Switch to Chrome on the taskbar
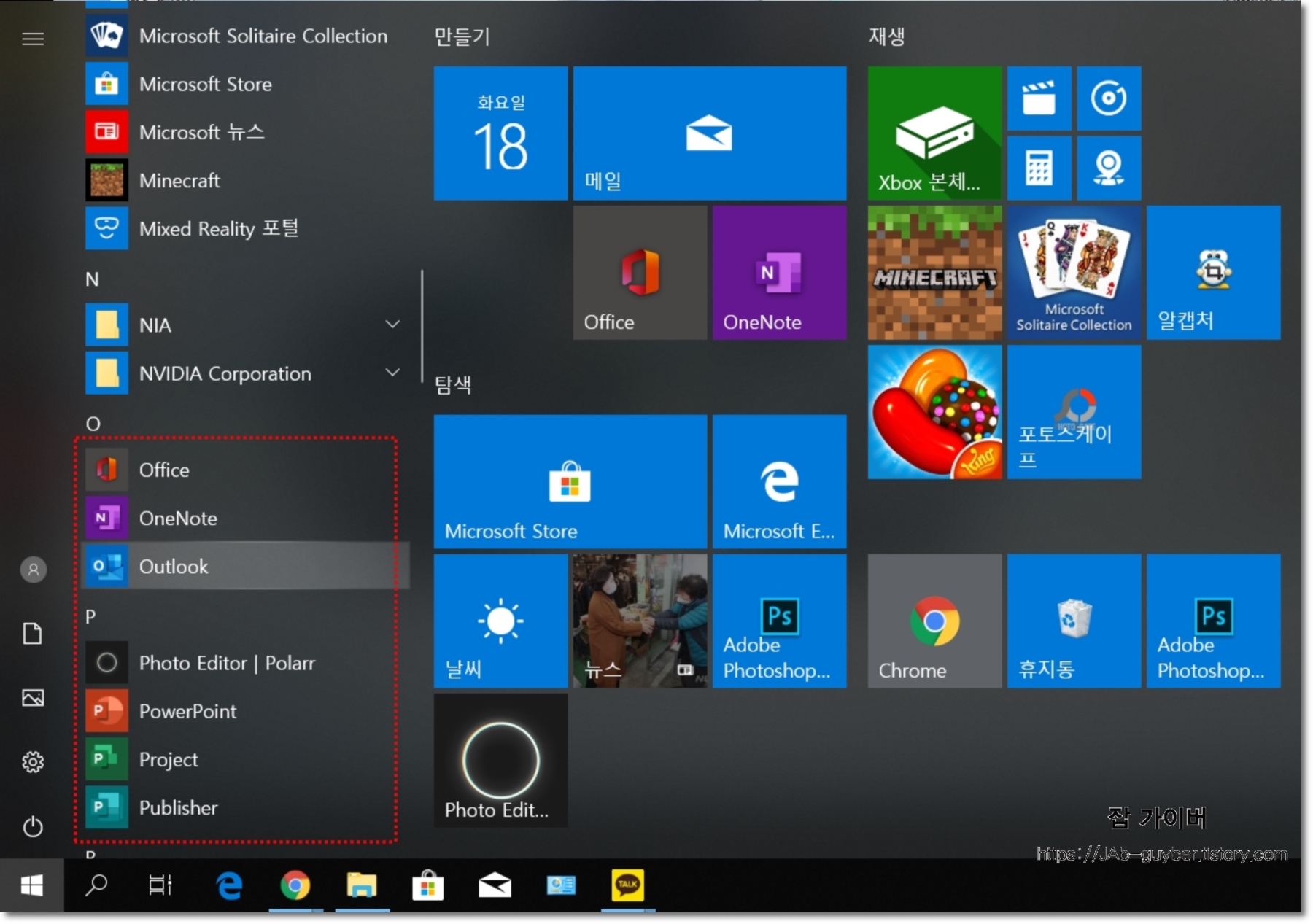This screenshot has width=1313, height=924. tap(295, 885)
